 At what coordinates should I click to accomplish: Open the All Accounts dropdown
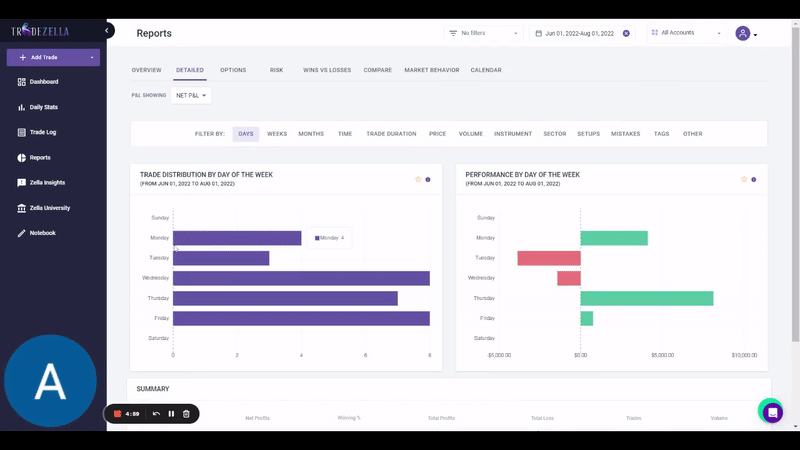686,33
